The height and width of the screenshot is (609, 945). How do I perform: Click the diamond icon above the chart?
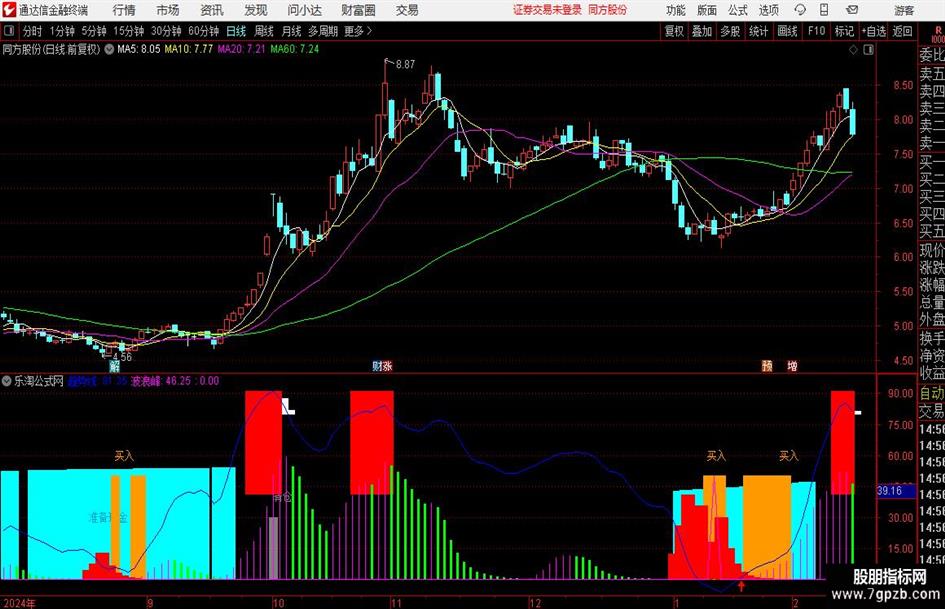point(853,49)
